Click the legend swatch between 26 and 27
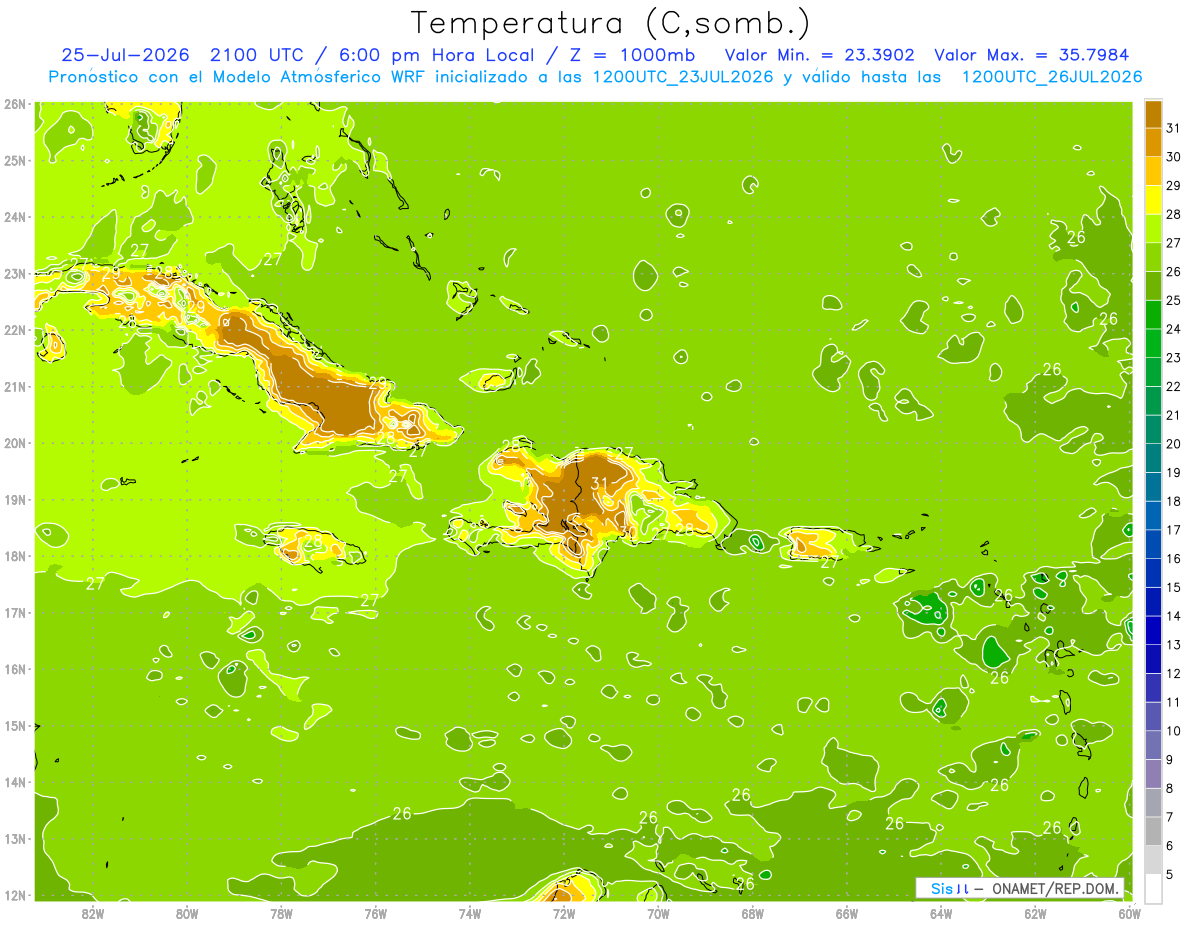 click(1153, 257)
